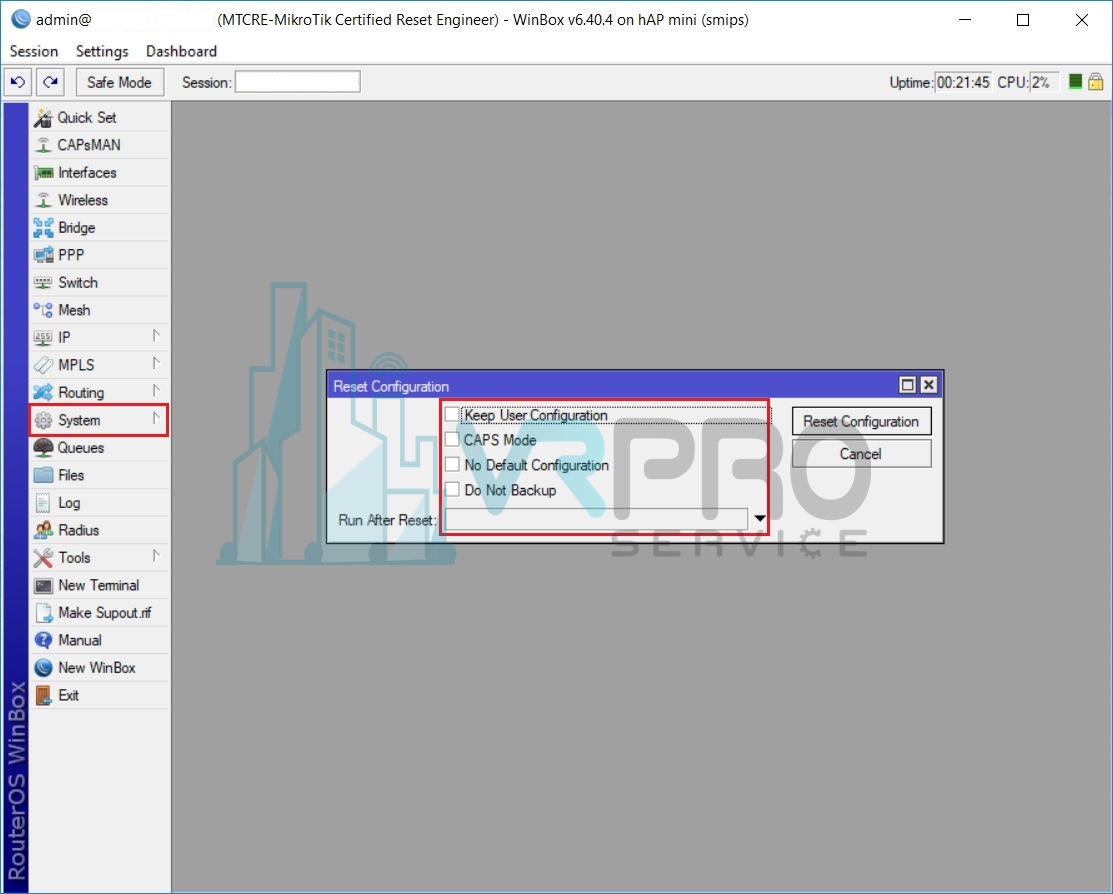Screen dimensions: 1113x894
Task: Minimize the WinBox main window
Action: point(965,20)
